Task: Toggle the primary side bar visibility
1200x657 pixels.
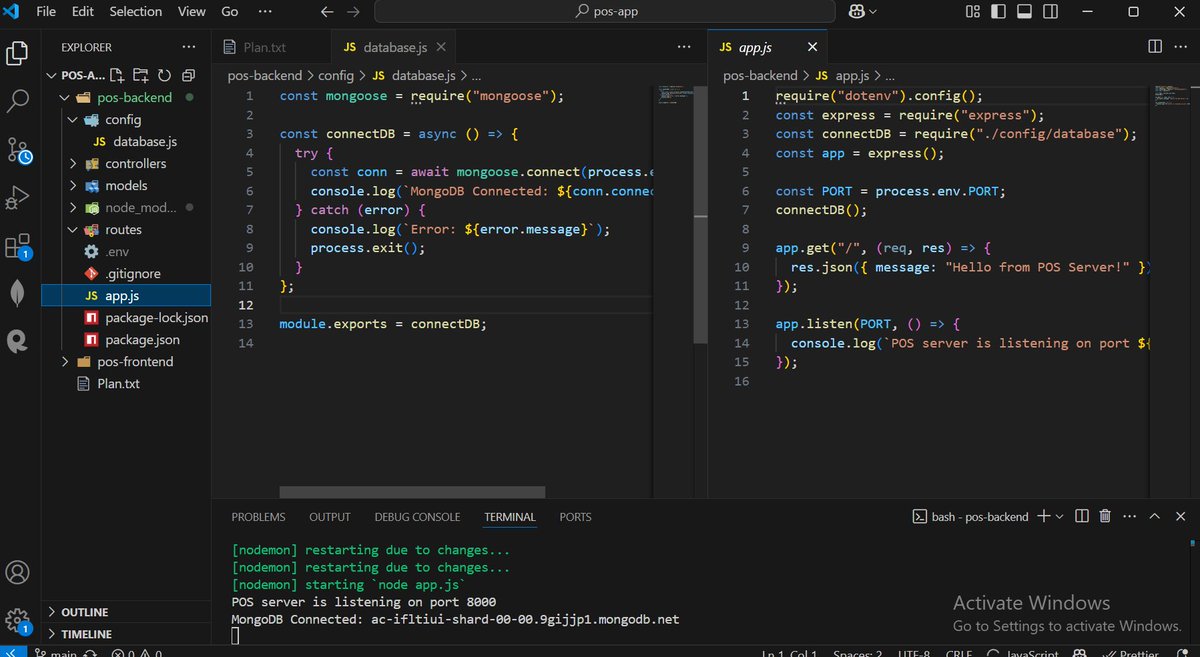Action: click(x=999, y=12)
